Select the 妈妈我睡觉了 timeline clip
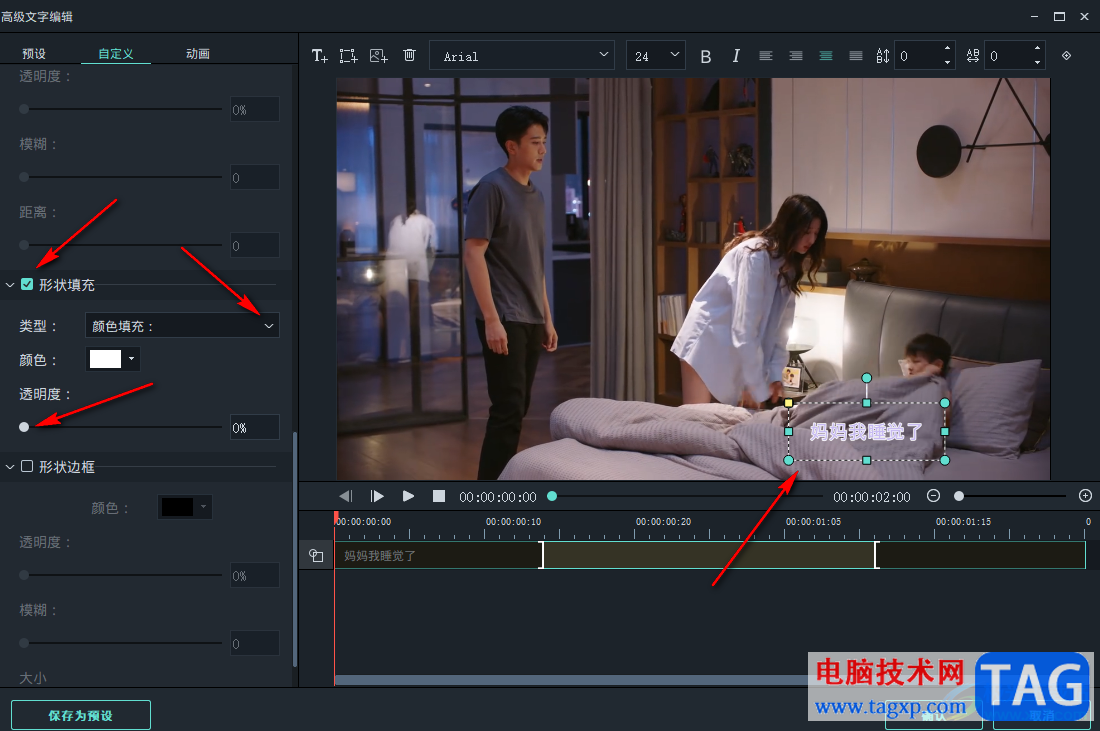This screenshot has height=731, width=1100. (710, 555)
